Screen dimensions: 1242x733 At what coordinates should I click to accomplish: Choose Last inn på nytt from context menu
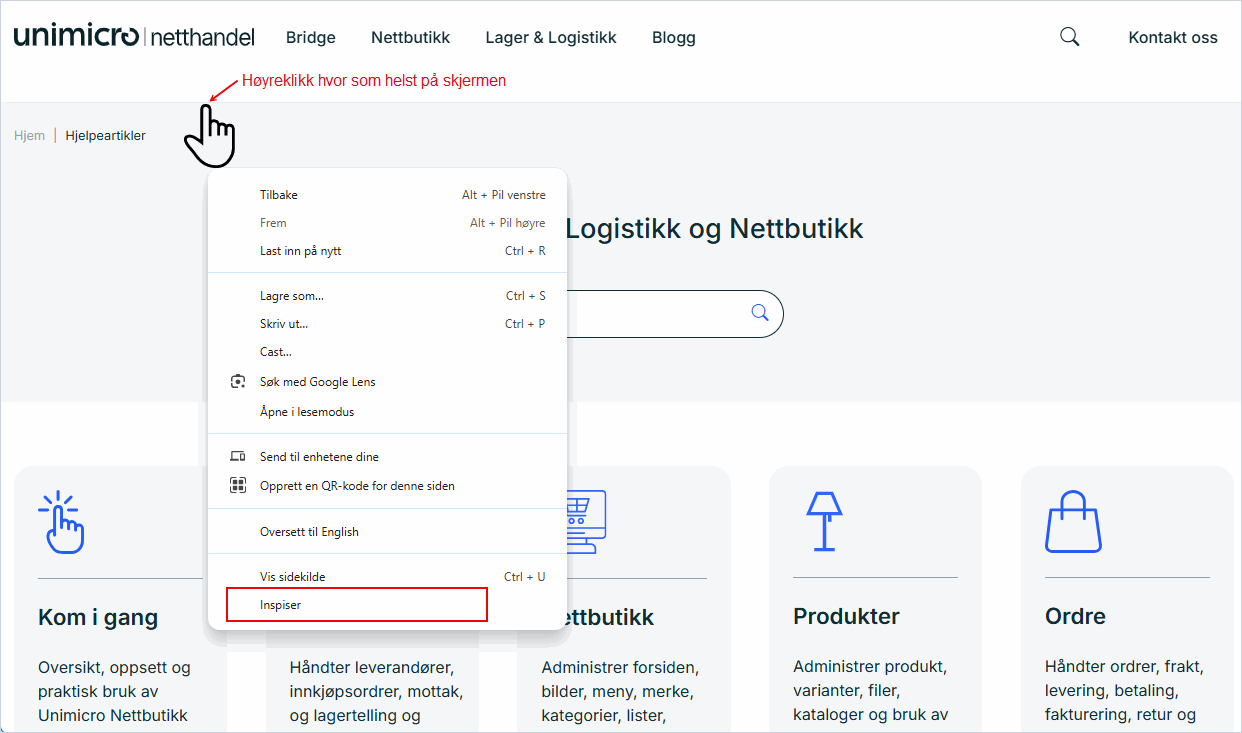300,251
